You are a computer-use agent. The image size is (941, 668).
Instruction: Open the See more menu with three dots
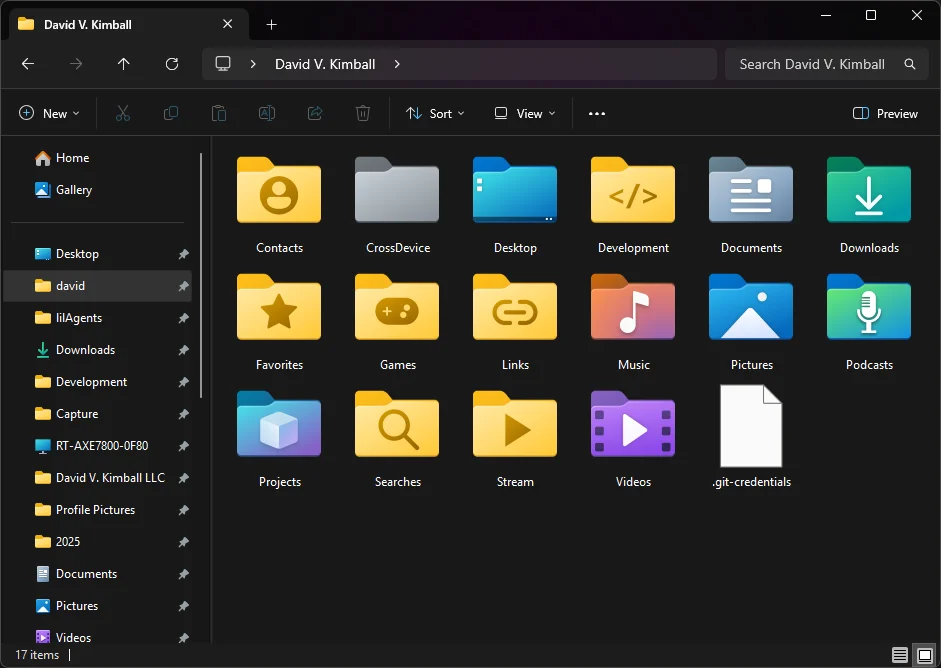(596, 113)
